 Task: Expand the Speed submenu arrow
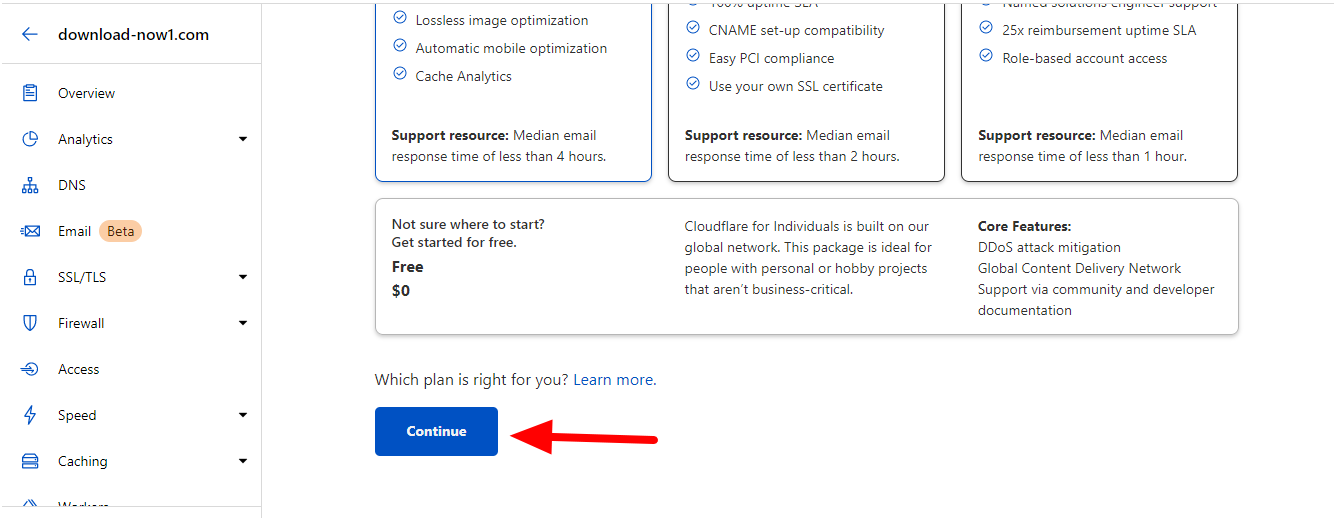[243, 415]
